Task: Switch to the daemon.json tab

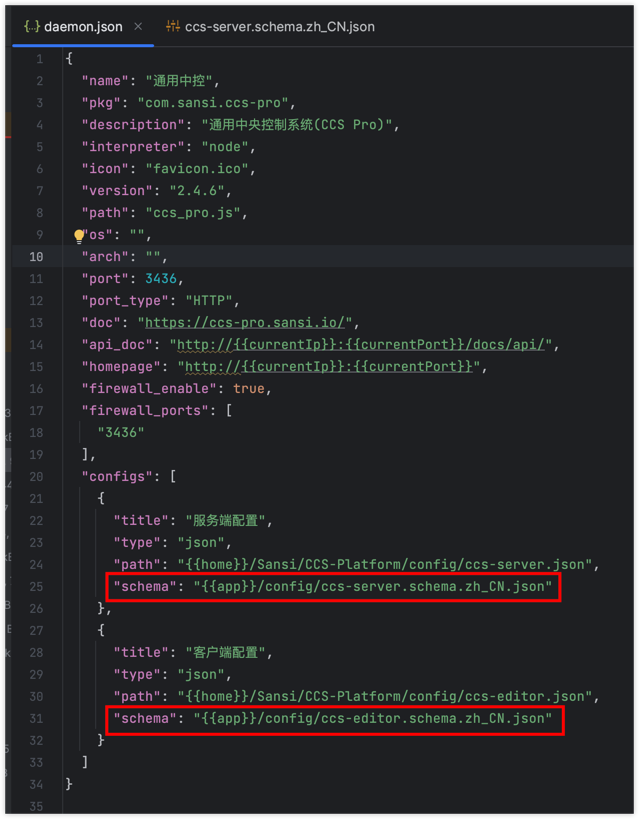Action: pos(83,27)
